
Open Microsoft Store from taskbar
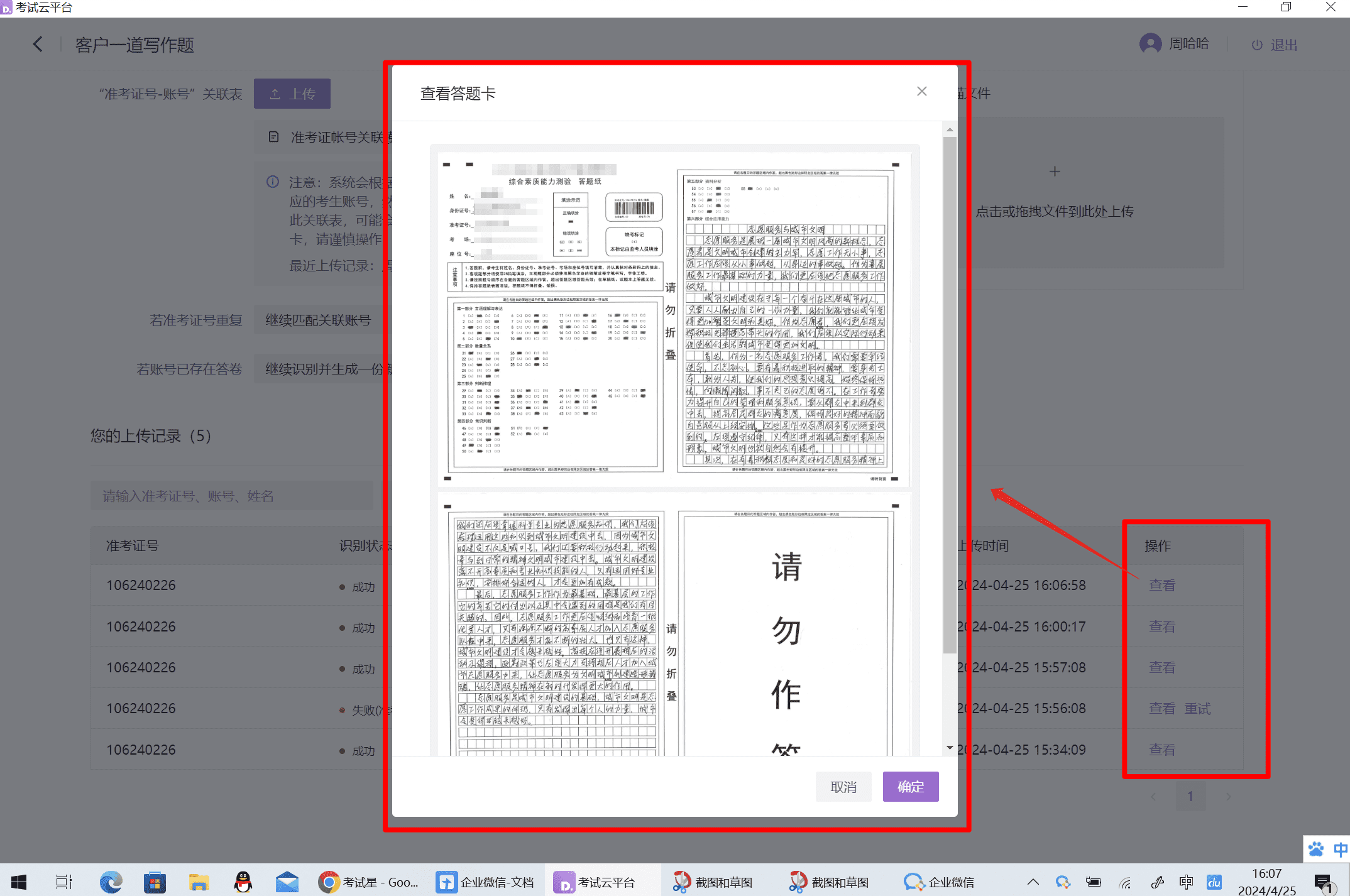155,882
